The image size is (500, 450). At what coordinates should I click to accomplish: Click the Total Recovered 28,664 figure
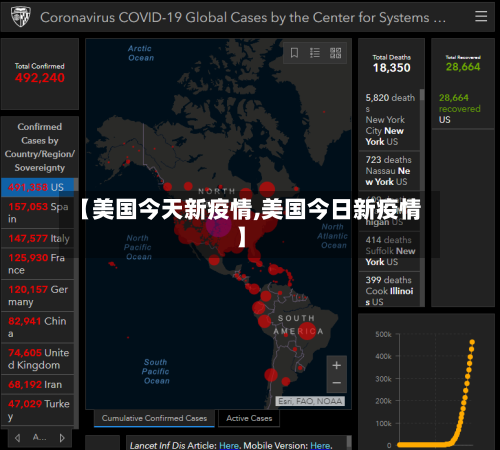[x=463, y=67]
